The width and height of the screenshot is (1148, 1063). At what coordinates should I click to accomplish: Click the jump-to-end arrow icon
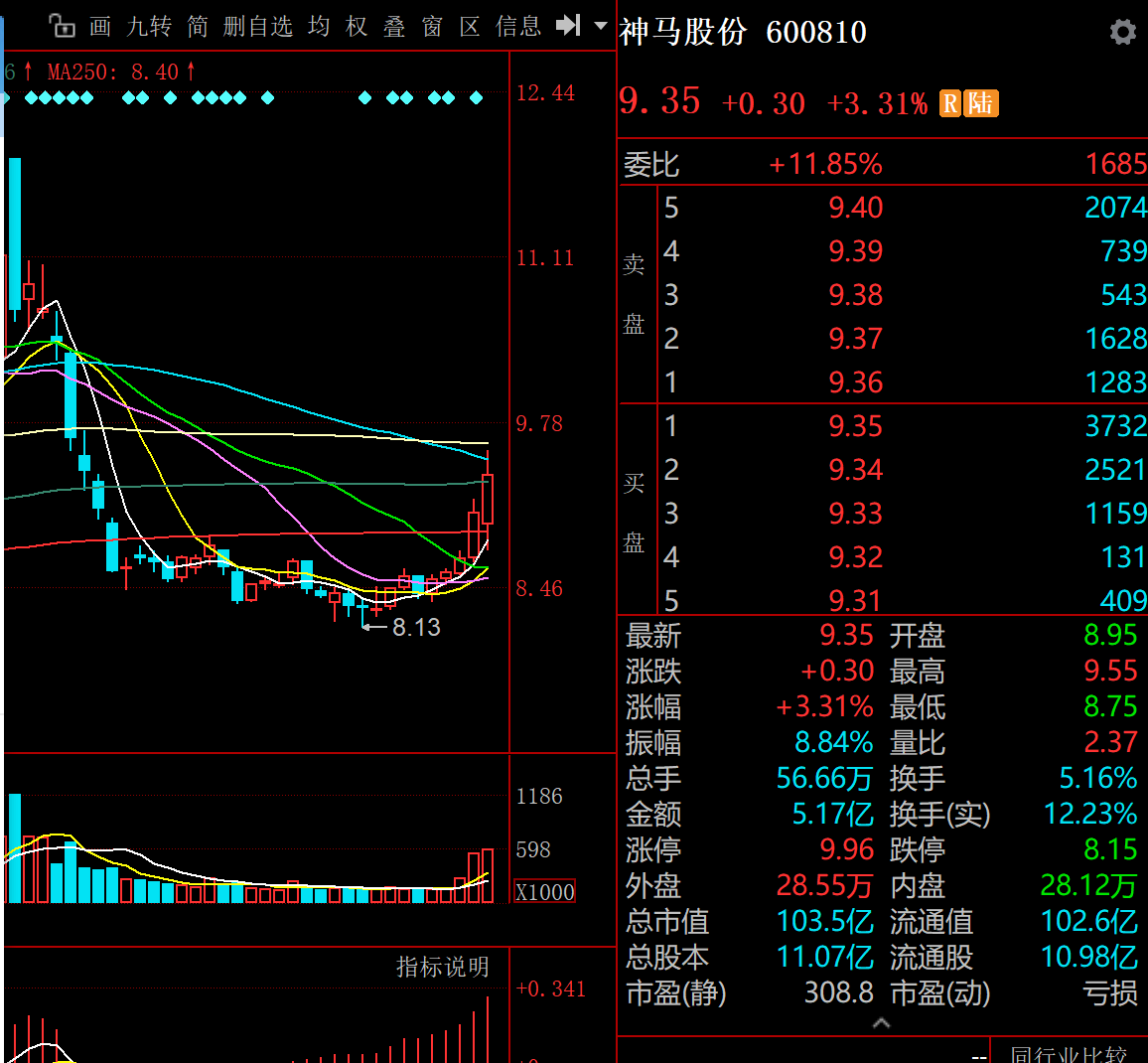(569, 26)
